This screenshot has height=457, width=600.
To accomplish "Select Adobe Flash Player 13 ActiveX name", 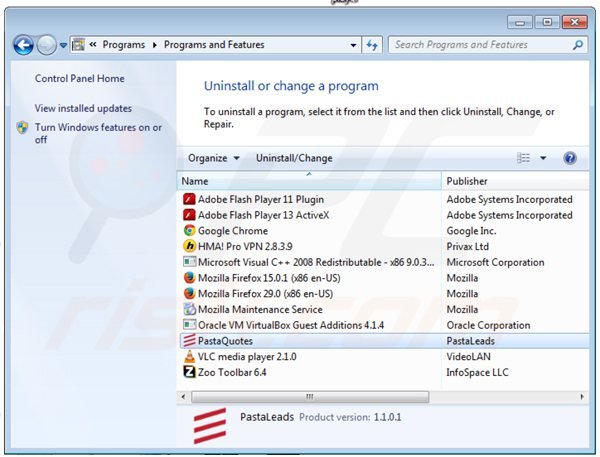I will pos(263,215).
